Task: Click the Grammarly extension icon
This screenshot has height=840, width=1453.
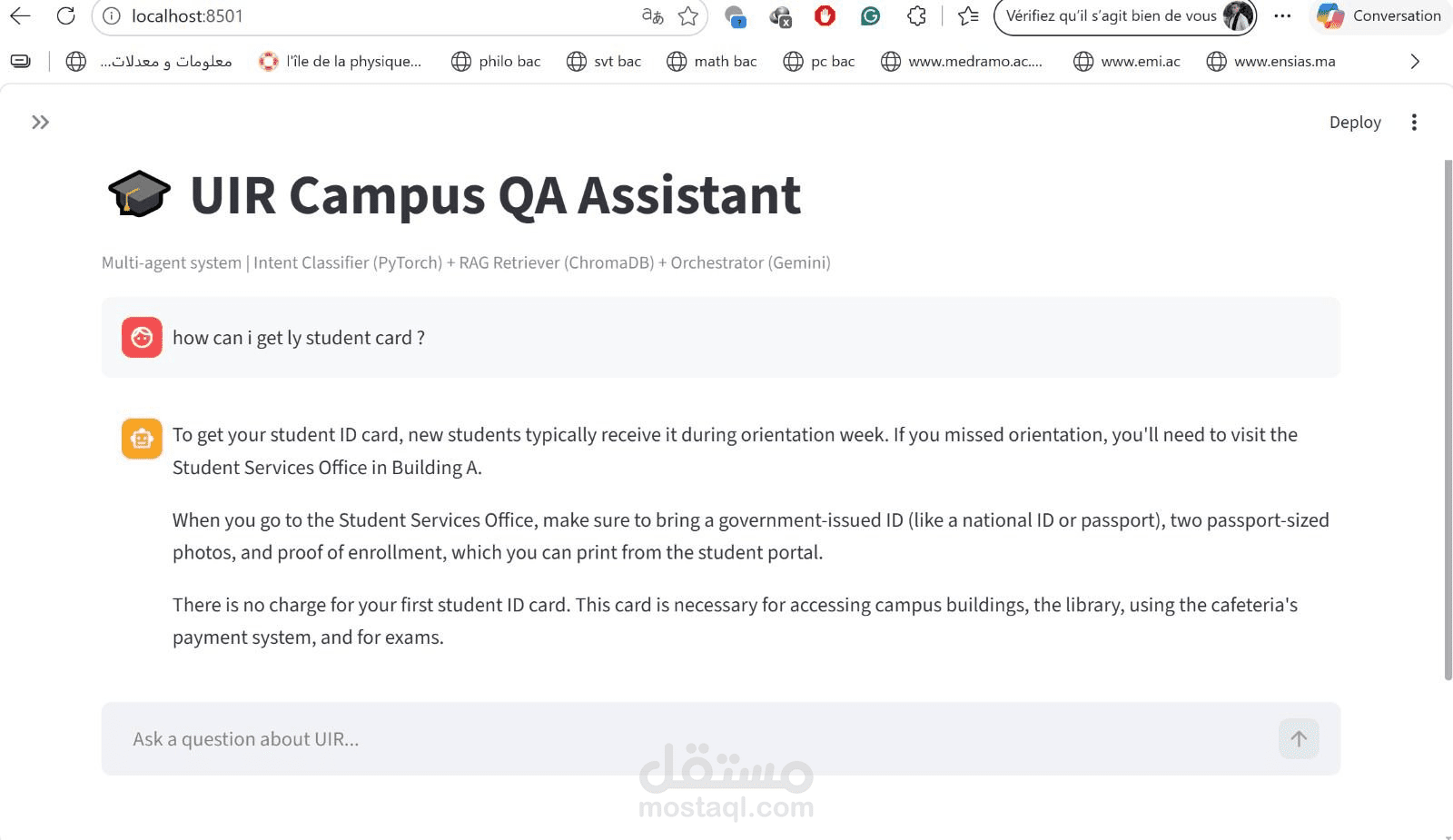Action: point(870,15)
